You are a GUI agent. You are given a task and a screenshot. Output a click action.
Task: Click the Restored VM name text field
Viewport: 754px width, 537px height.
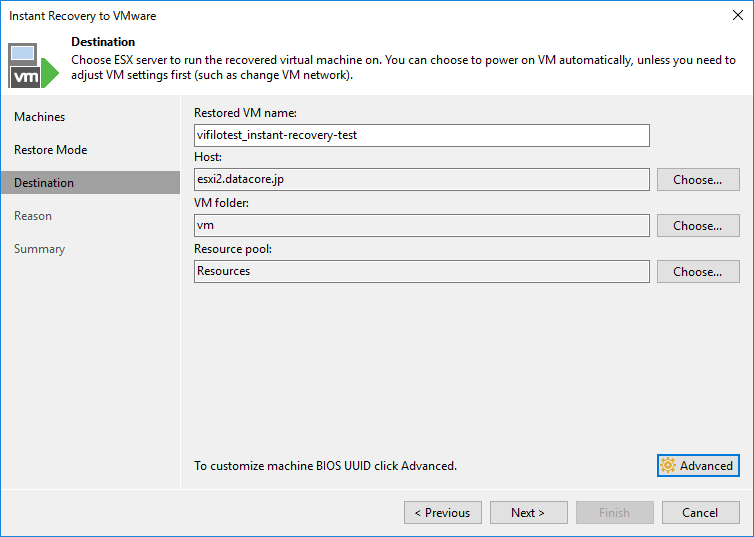click(421, 135)
